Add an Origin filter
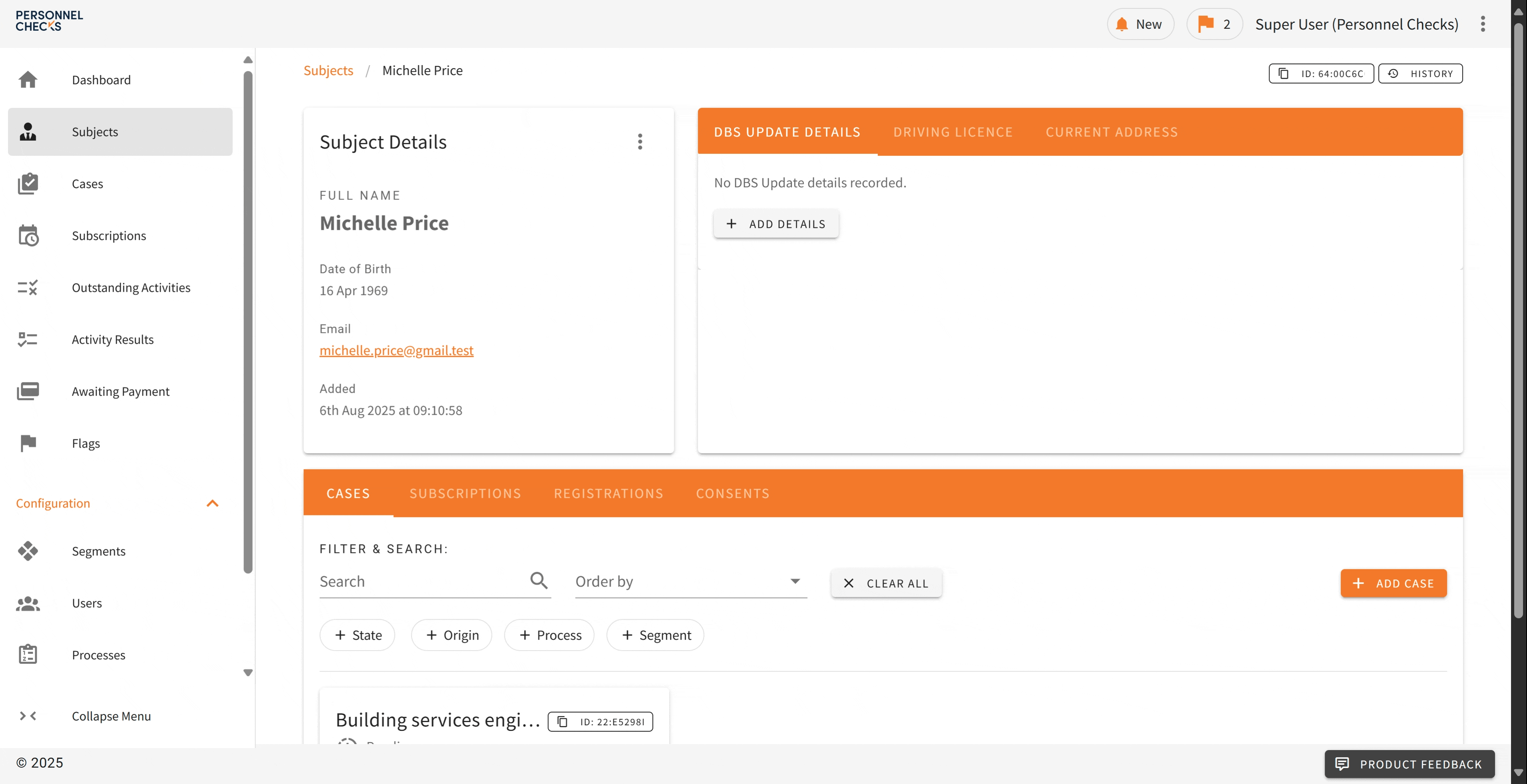This screenshot has width=1527, height=784. pos(452,635)
